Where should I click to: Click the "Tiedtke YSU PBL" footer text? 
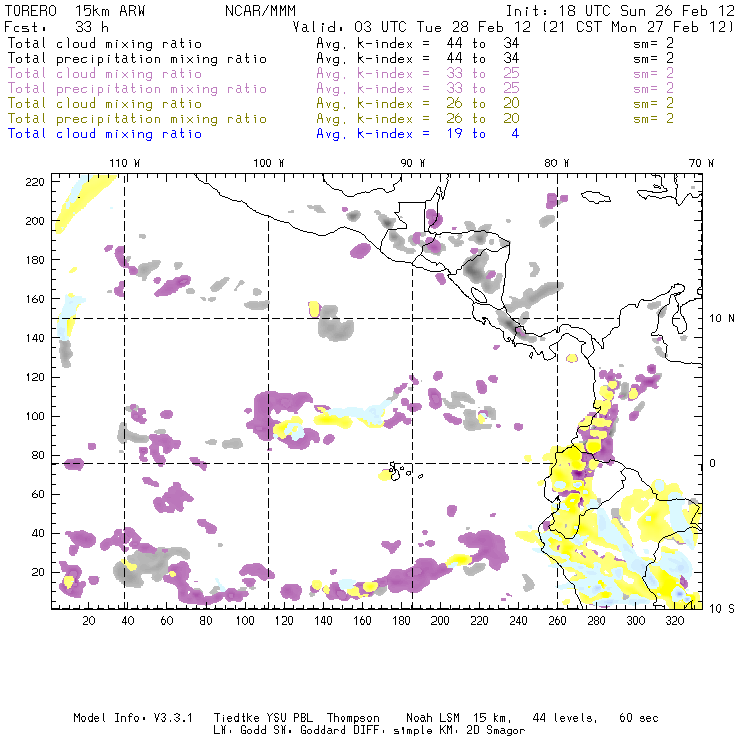click(263, 718)
